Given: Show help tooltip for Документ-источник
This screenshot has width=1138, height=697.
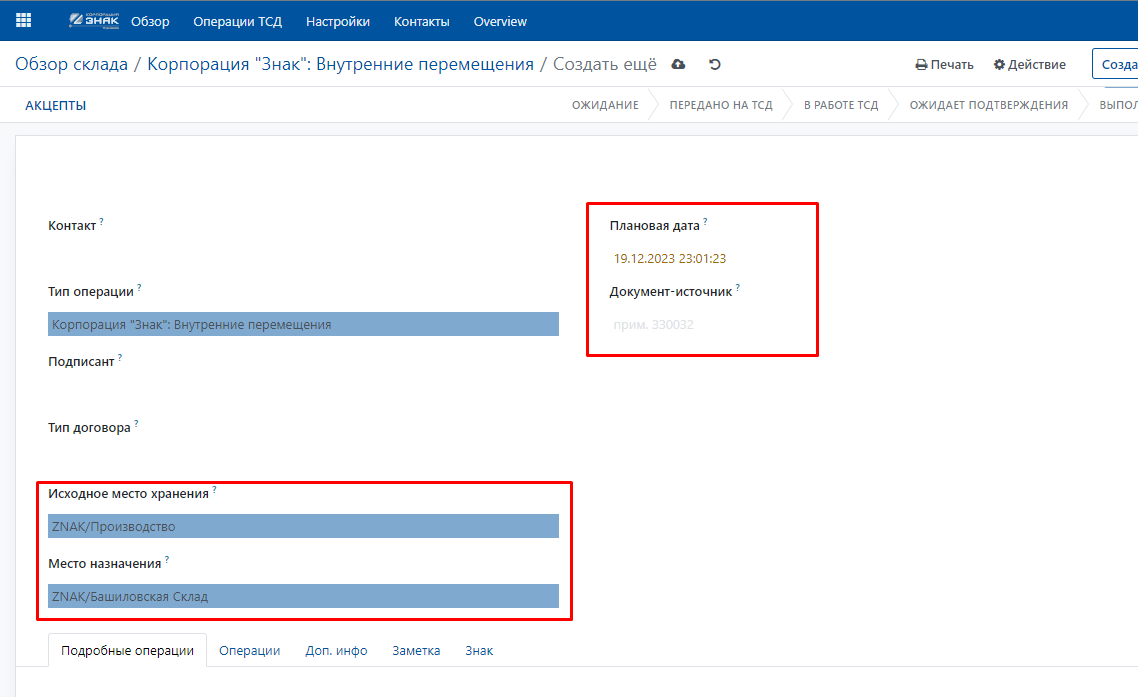Looking at the screenshot, I should point(738,287).
